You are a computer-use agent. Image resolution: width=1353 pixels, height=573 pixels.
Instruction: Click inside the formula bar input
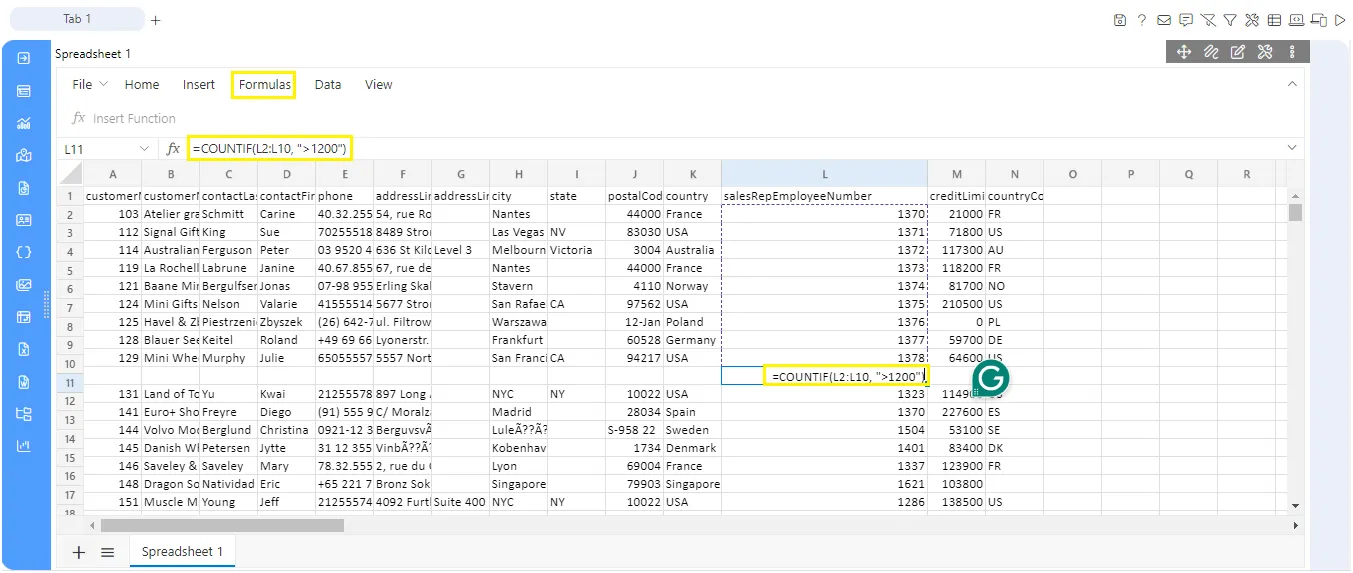(x=735, y=149)
